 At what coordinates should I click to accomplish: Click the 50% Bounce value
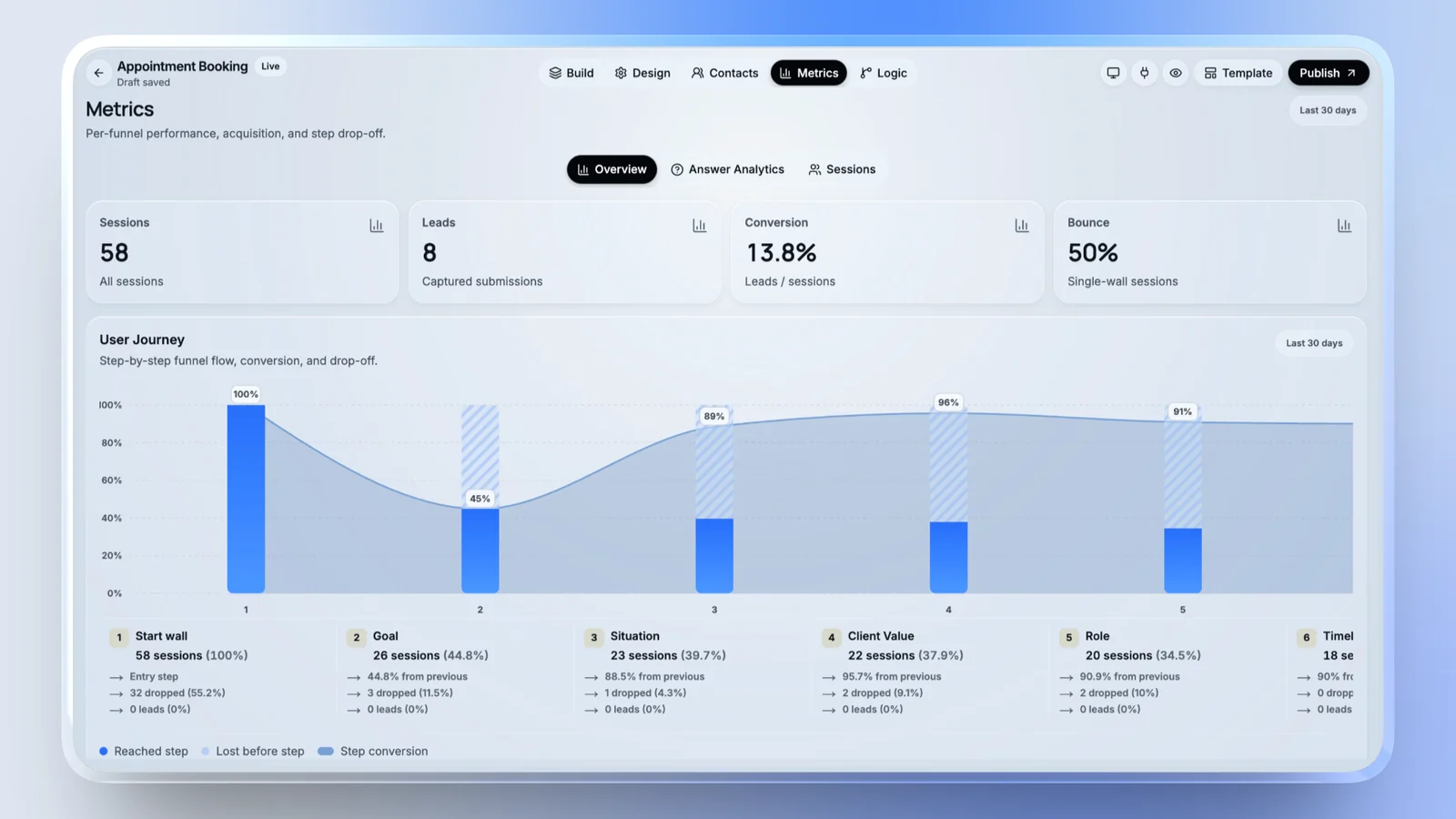pyautogui.click(x=1093, y=252)
